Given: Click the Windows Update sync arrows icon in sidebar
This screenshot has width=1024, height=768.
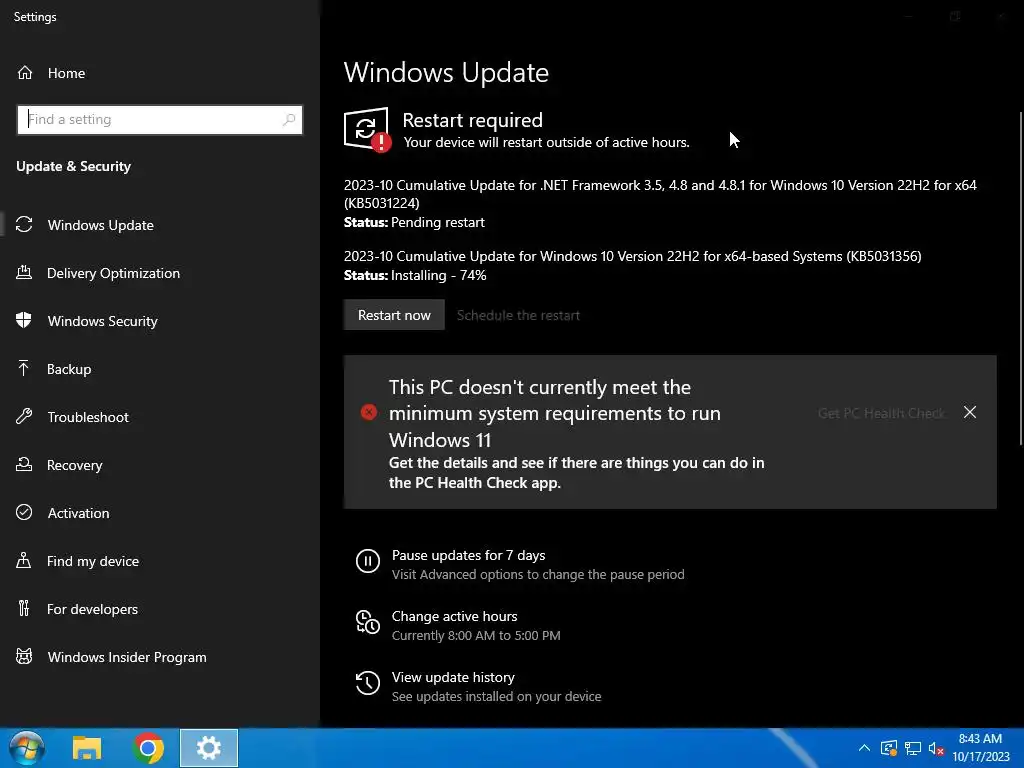Looking at the screenshot, I should [24, 225].
